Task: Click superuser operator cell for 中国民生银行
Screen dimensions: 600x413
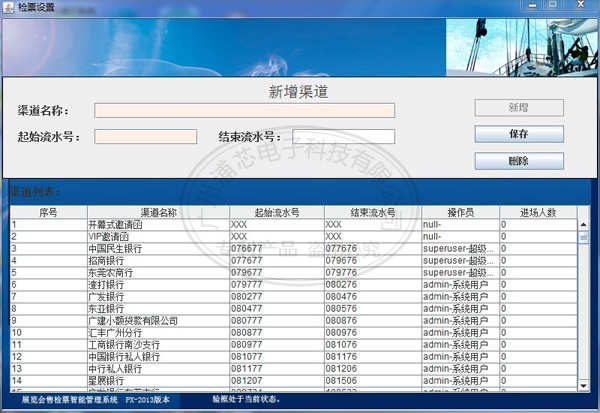Action: [461, 249]
